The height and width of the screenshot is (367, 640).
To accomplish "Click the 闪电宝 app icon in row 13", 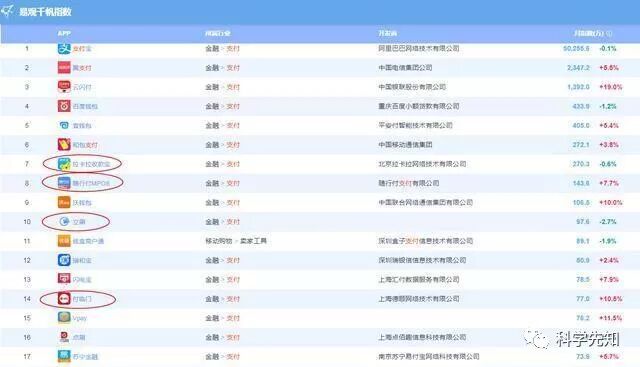I will [64, 279].
